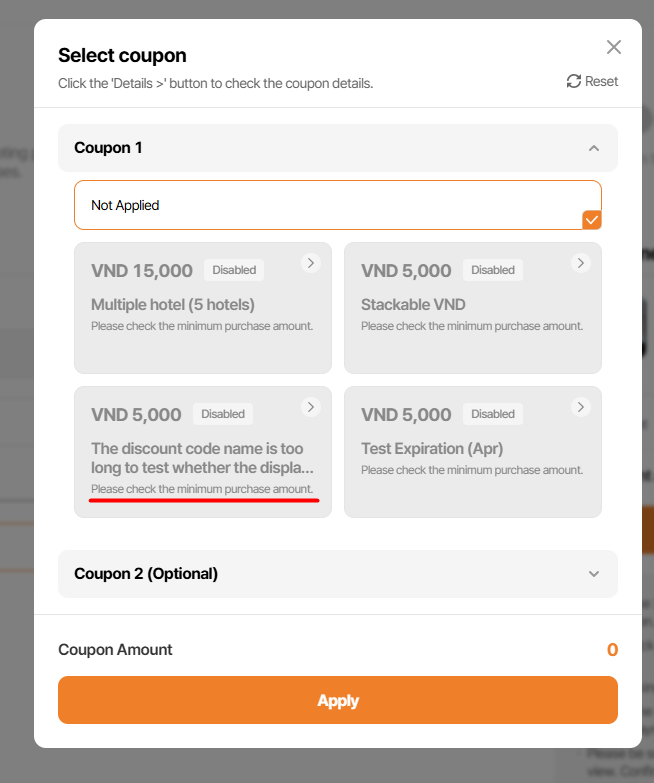Click the Coupon 1 header title
Image resolution: width=654 pixels, height=783 pixels.
pyautogui.click(x=108, y=148)
